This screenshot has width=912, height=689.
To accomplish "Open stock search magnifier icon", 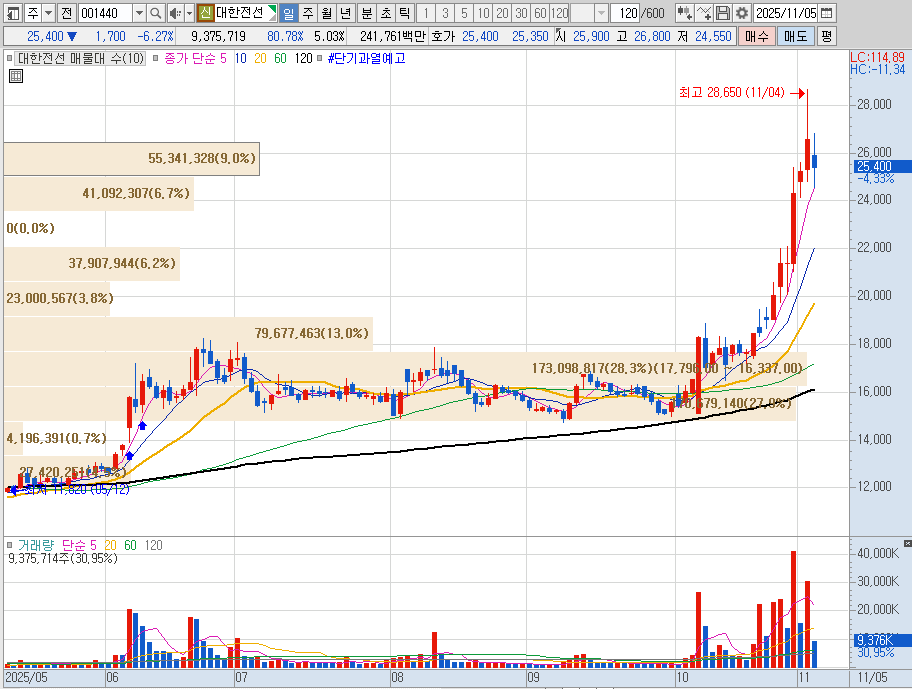I will click(x=155, y=13).
